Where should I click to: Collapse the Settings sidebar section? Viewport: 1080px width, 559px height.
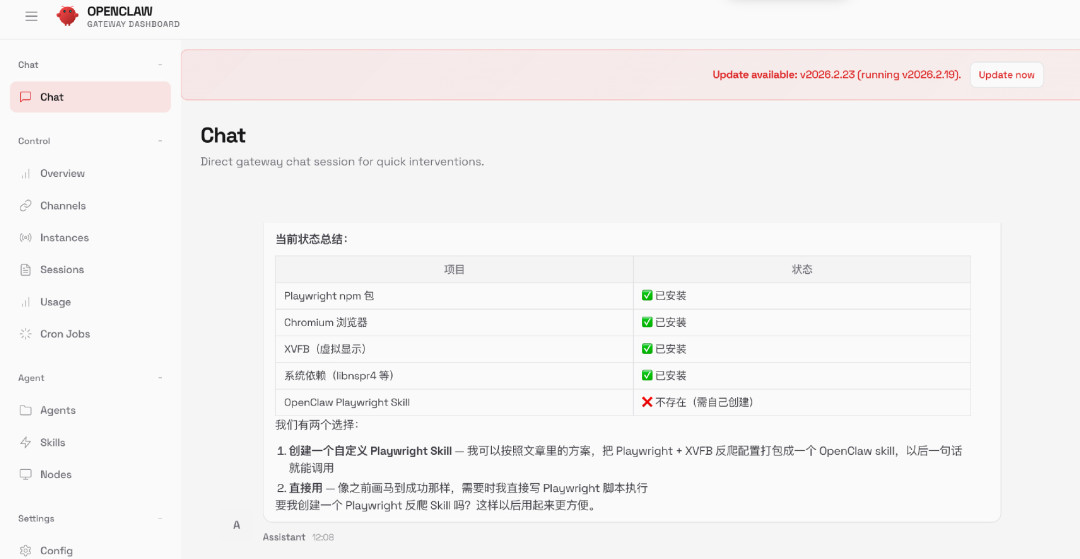tap(160, 518)
